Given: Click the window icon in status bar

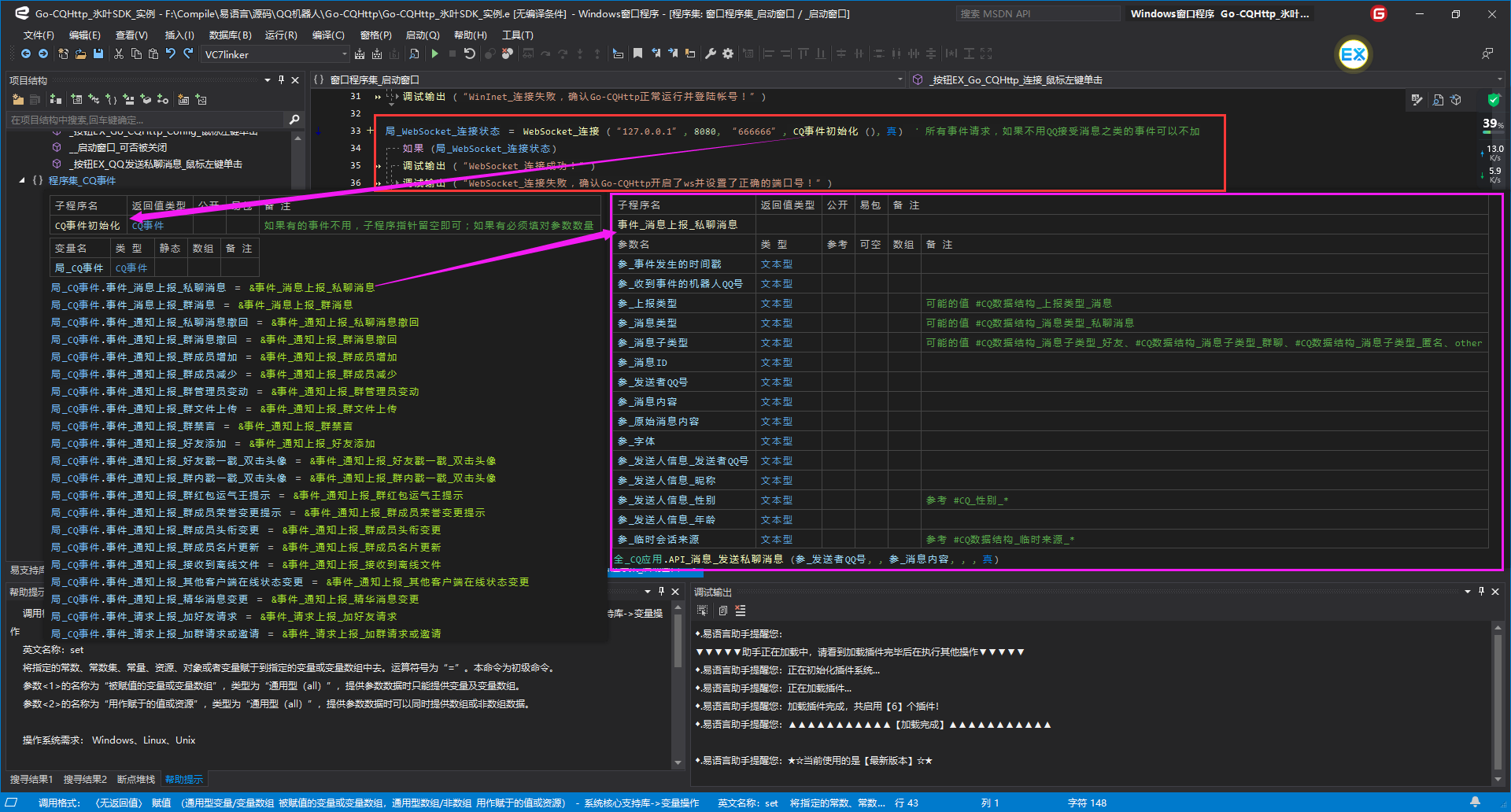Looking at the screenshot, I should tap(12, 803).
